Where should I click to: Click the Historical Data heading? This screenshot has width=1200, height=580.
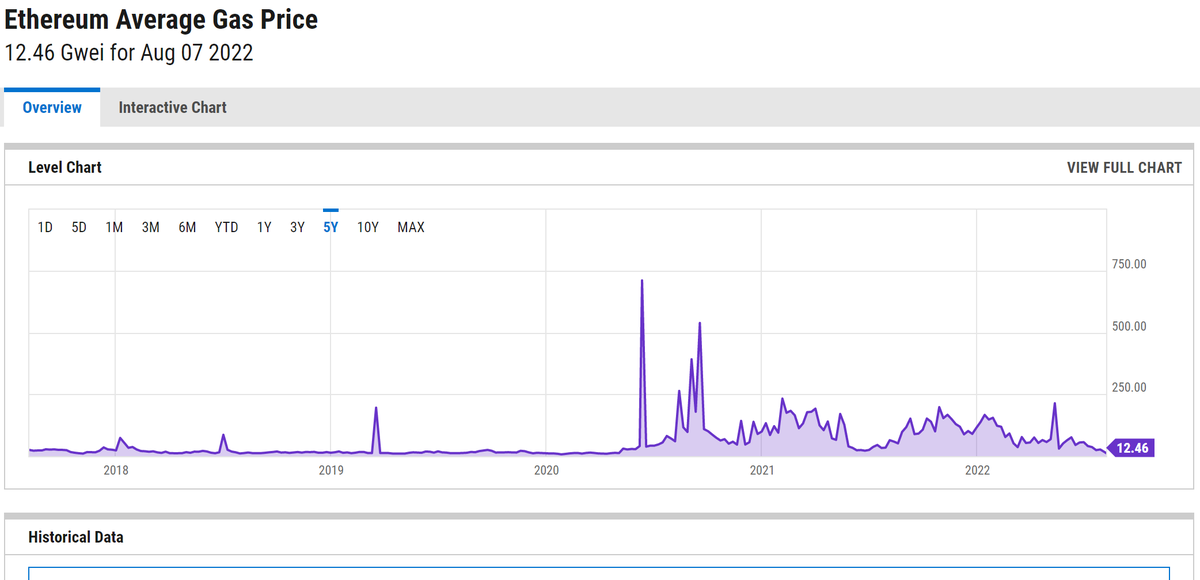[x=76, y=537]
